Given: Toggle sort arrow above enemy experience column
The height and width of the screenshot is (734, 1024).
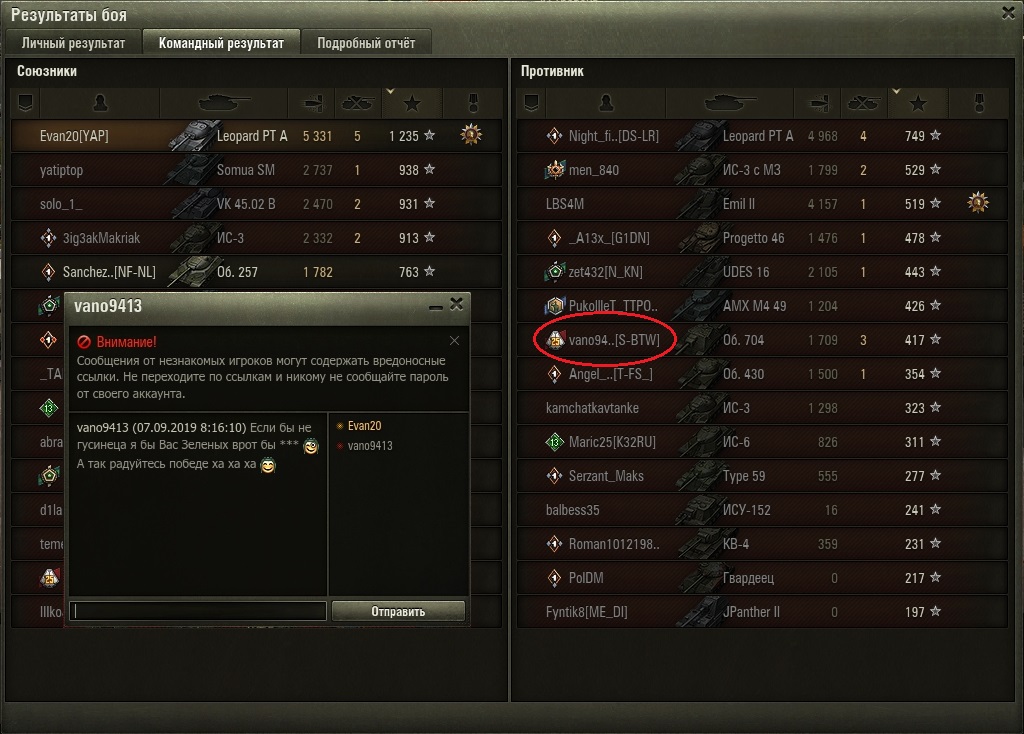Looking at the screenshot, I should click(x=896, y=91).
